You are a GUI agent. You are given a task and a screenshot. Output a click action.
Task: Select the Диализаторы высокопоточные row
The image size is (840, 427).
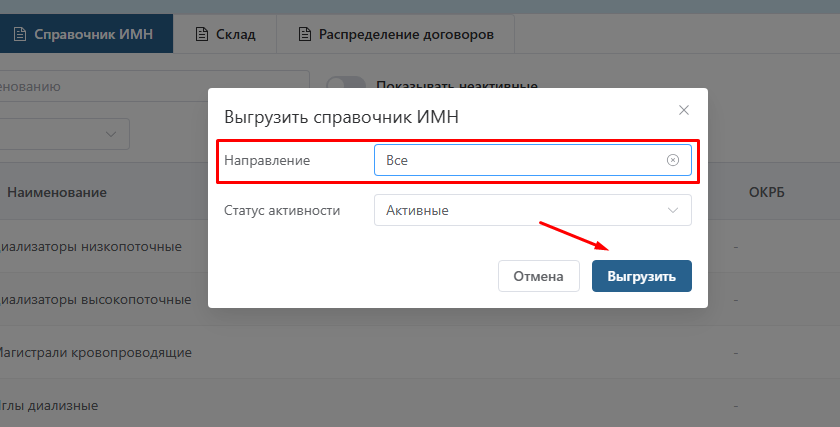[x=94, y=299]
